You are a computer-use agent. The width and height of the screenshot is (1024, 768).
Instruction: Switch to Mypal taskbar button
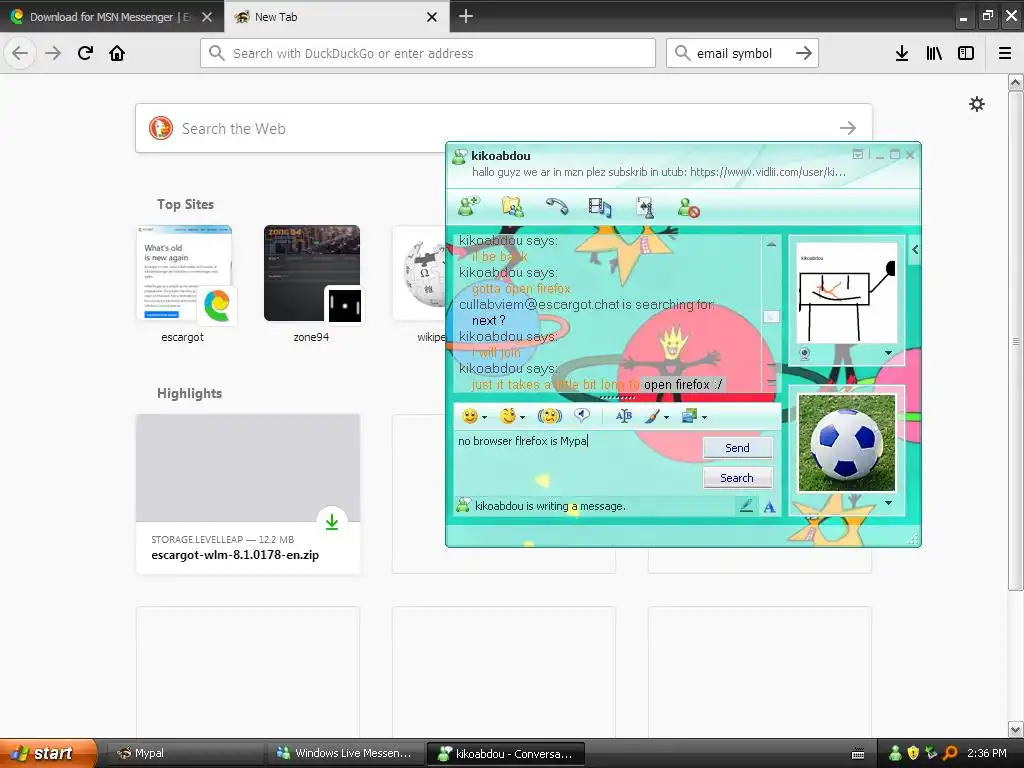(x=185, y=753)
